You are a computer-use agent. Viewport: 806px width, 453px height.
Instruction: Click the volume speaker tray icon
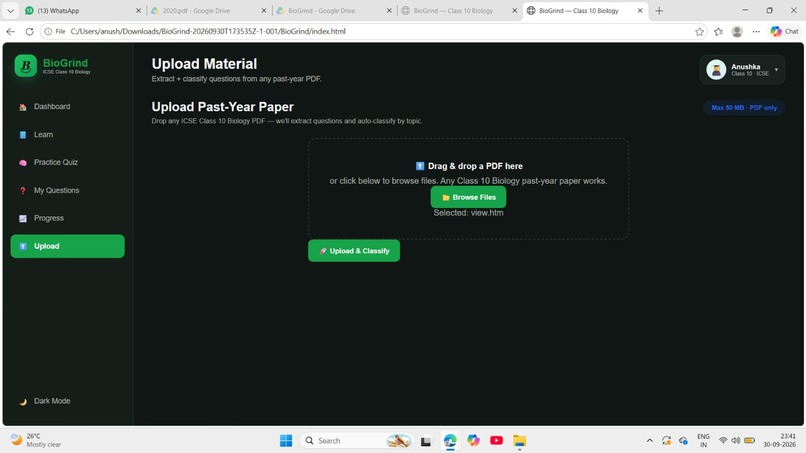[x=736, y=441]
